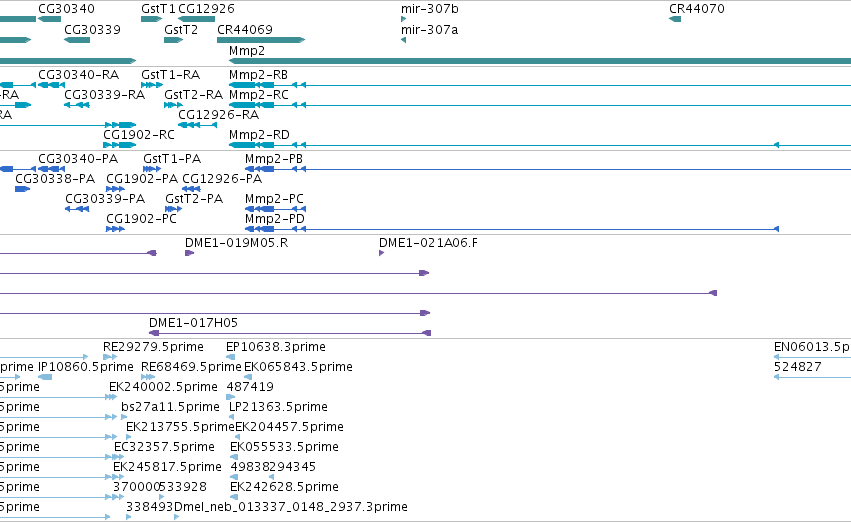Select the CG30338-PA protein label
Image resolution: width=851 pixels, height=522 pixels.
[55, 179]
